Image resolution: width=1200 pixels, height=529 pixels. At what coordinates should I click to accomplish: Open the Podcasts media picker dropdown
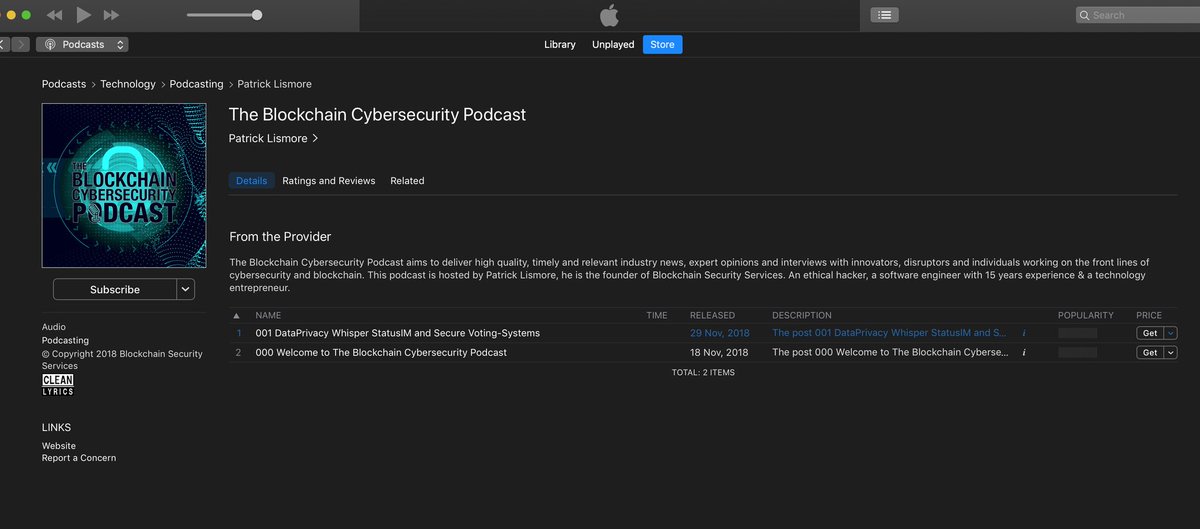tap(83, 44)
